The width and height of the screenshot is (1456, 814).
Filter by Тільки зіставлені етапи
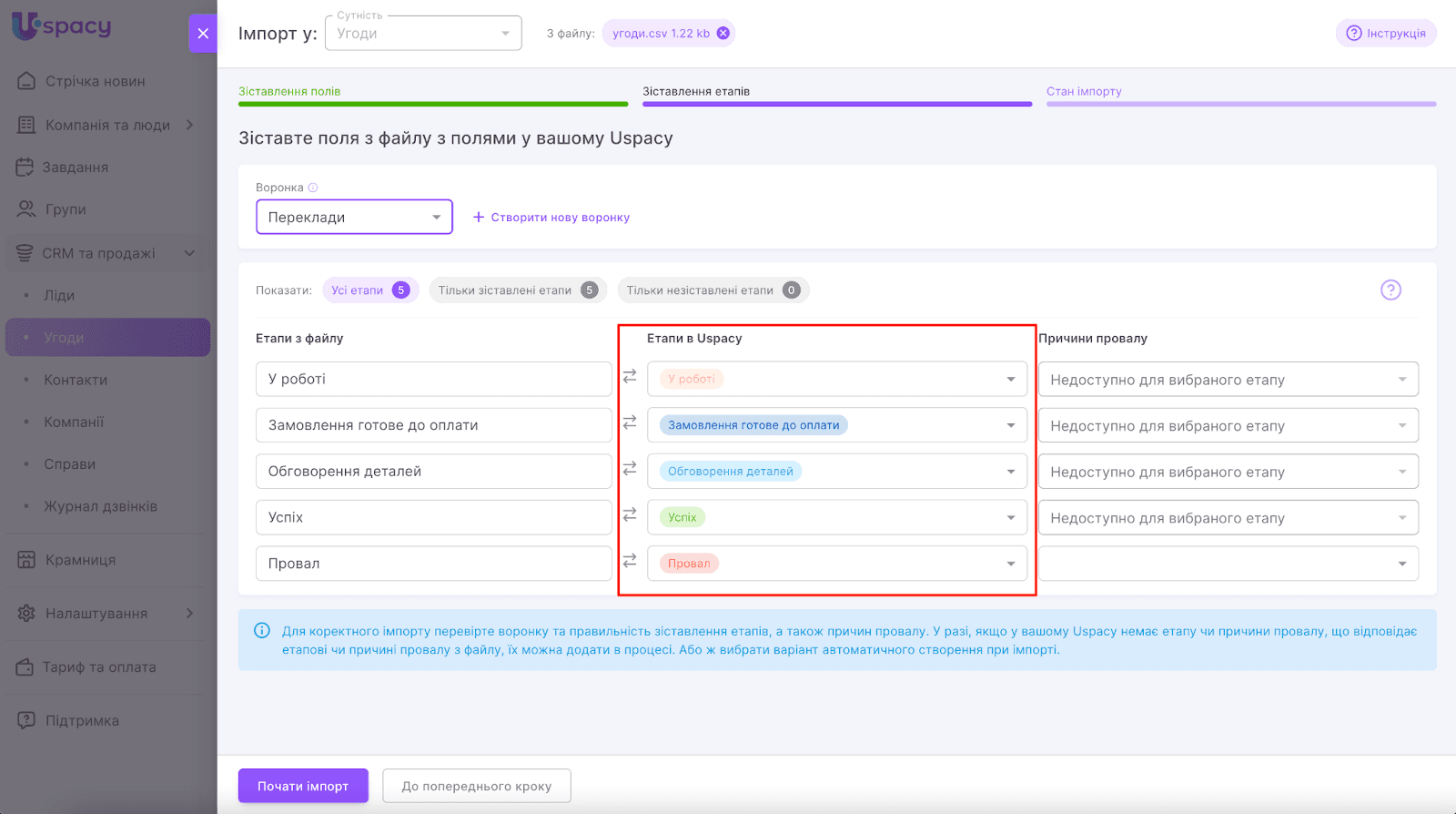tap(516, 290)
